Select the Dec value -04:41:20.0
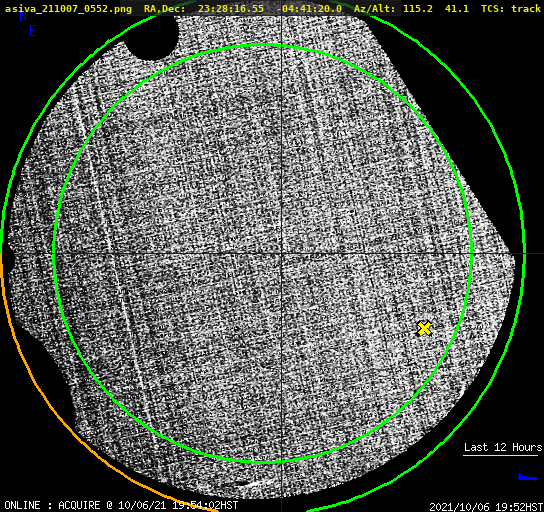Screen dimensions: 544x512 click(x=309, y=9)
